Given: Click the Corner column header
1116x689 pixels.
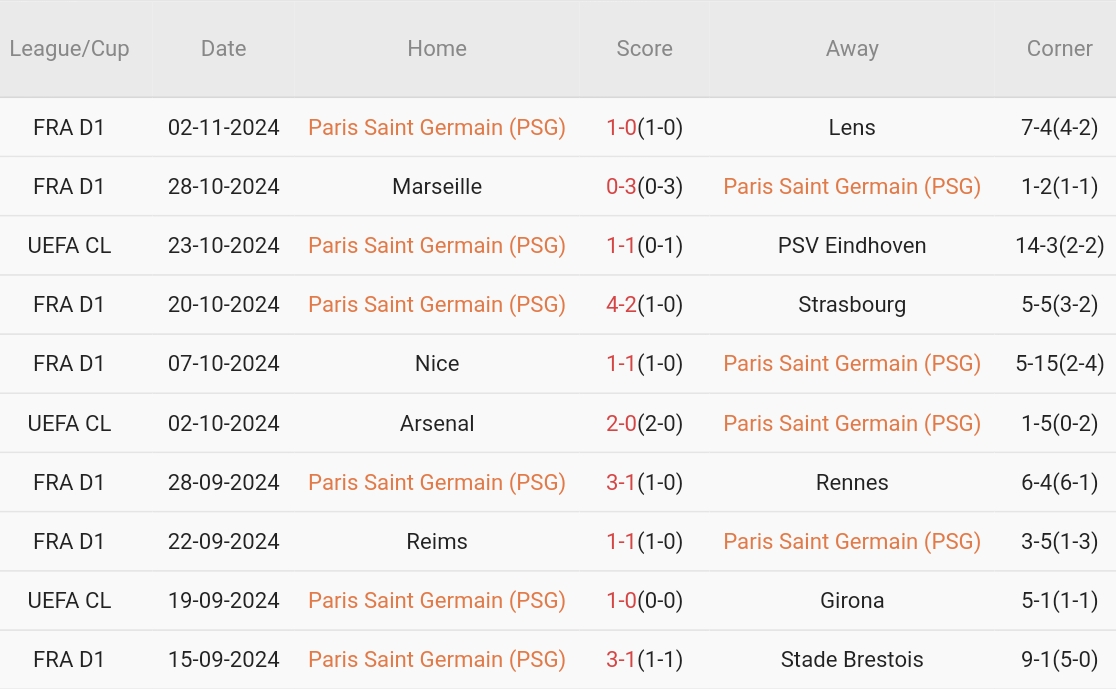Looking at the screenshot, I should tap(1059, 48).
